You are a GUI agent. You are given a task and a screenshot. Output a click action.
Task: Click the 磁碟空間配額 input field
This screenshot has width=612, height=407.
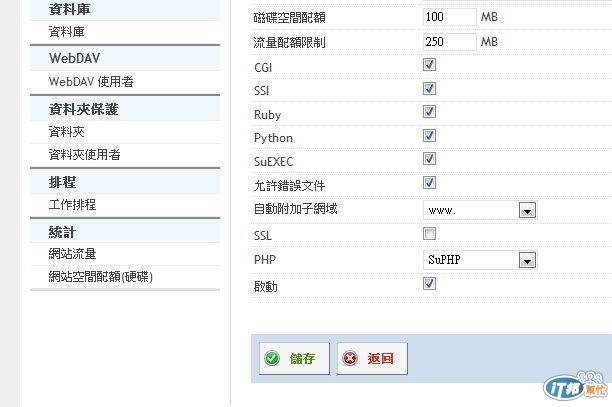tap(450, 17)
